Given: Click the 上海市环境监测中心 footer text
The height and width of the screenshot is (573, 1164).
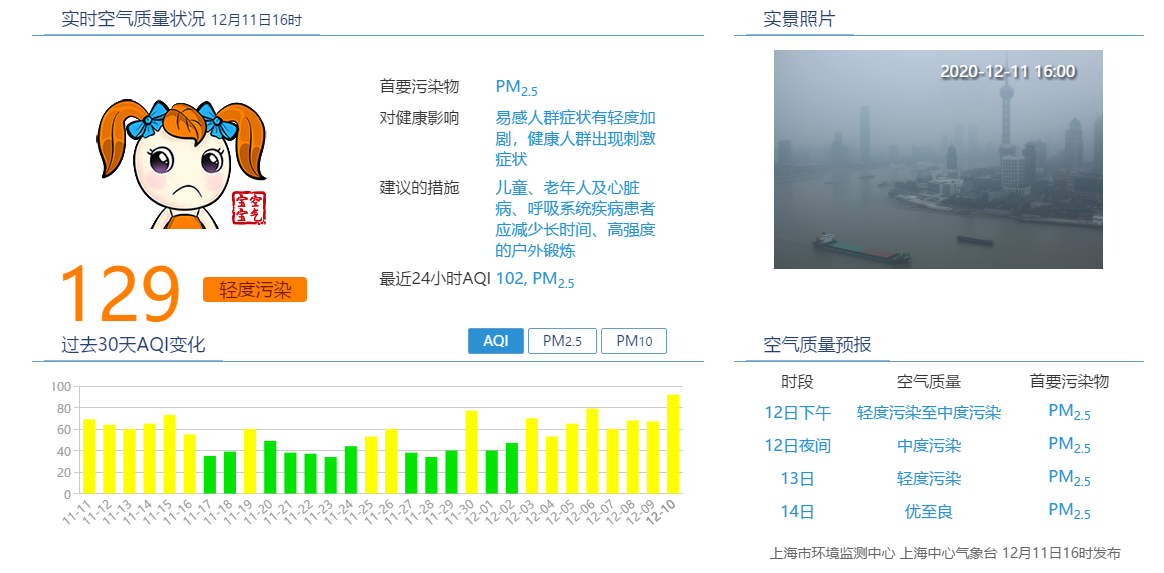Looking at the screenshot, I should [x=833, y=553].
